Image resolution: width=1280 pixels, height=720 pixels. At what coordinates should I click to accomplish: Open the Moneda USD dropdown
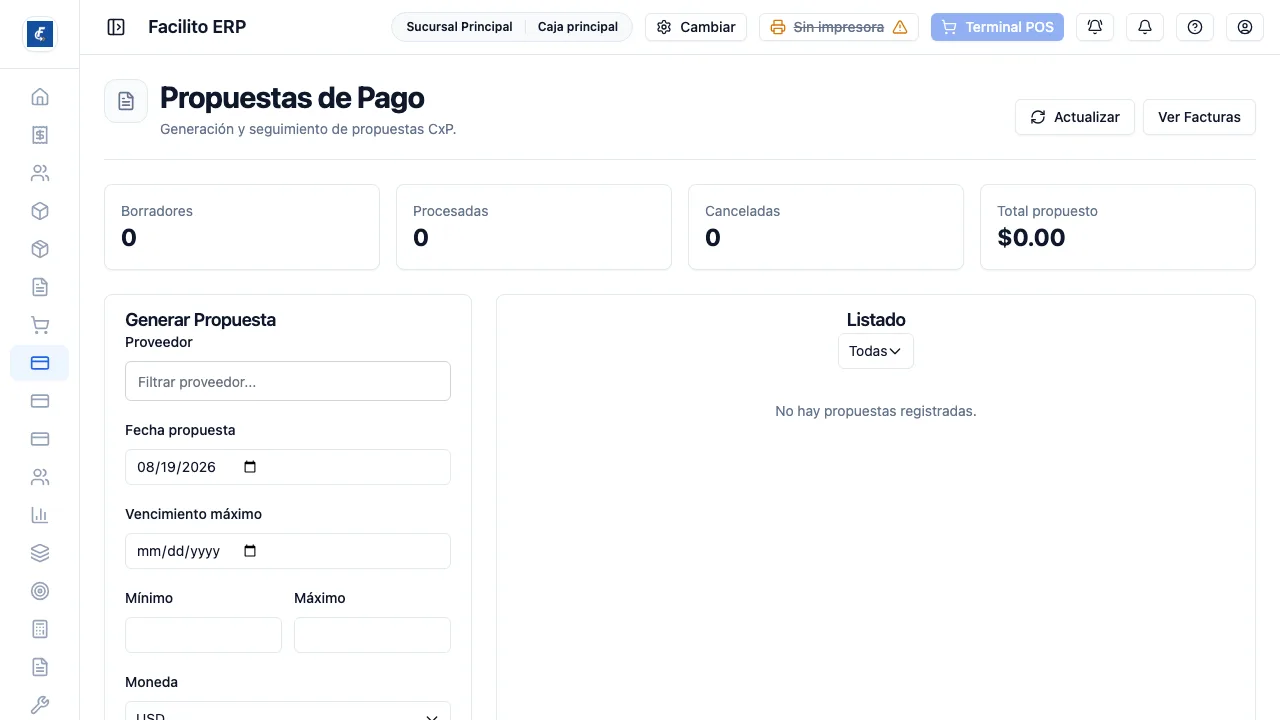[288, 711]
